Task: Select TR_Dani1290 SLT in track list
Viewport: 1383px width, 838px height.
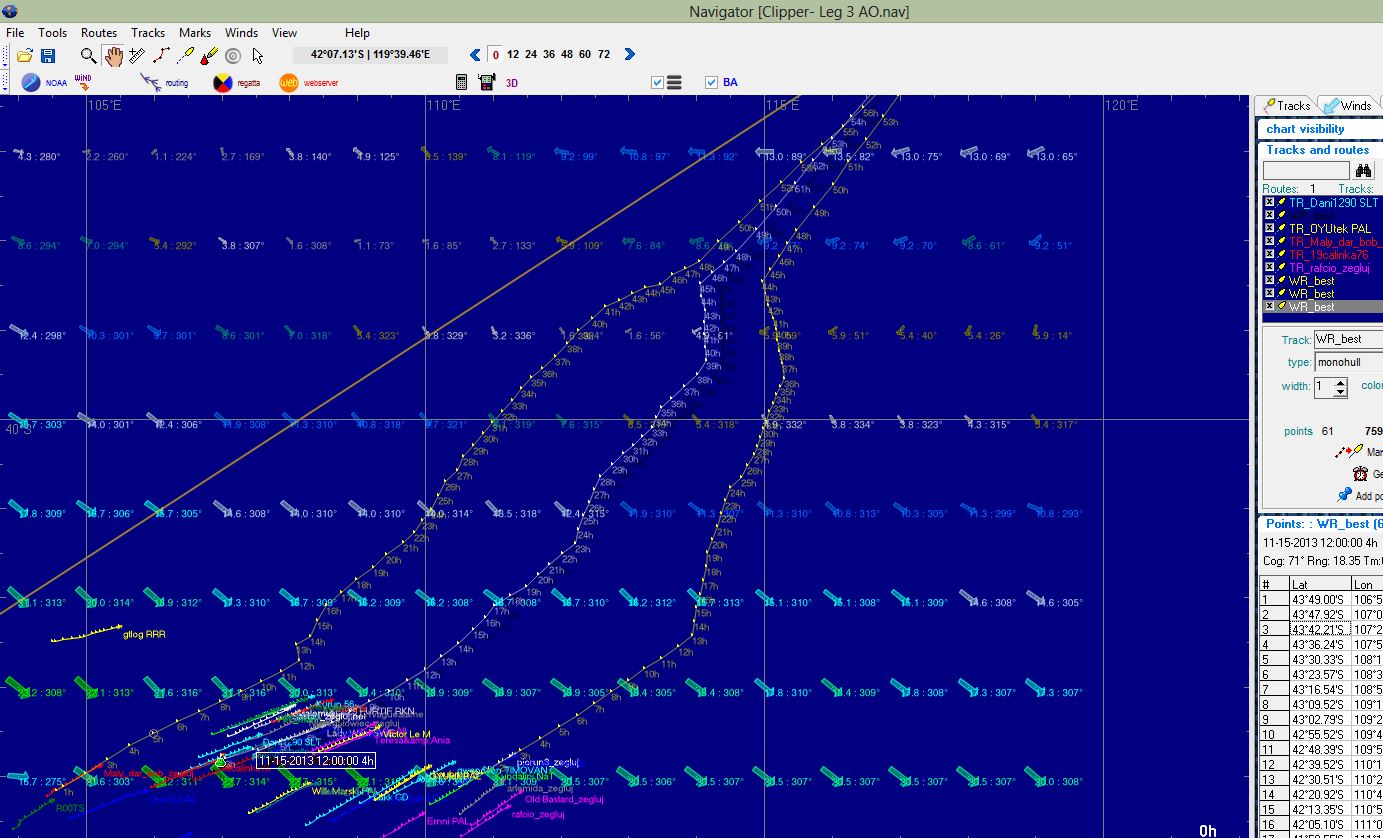Action: coord(1333,202)
